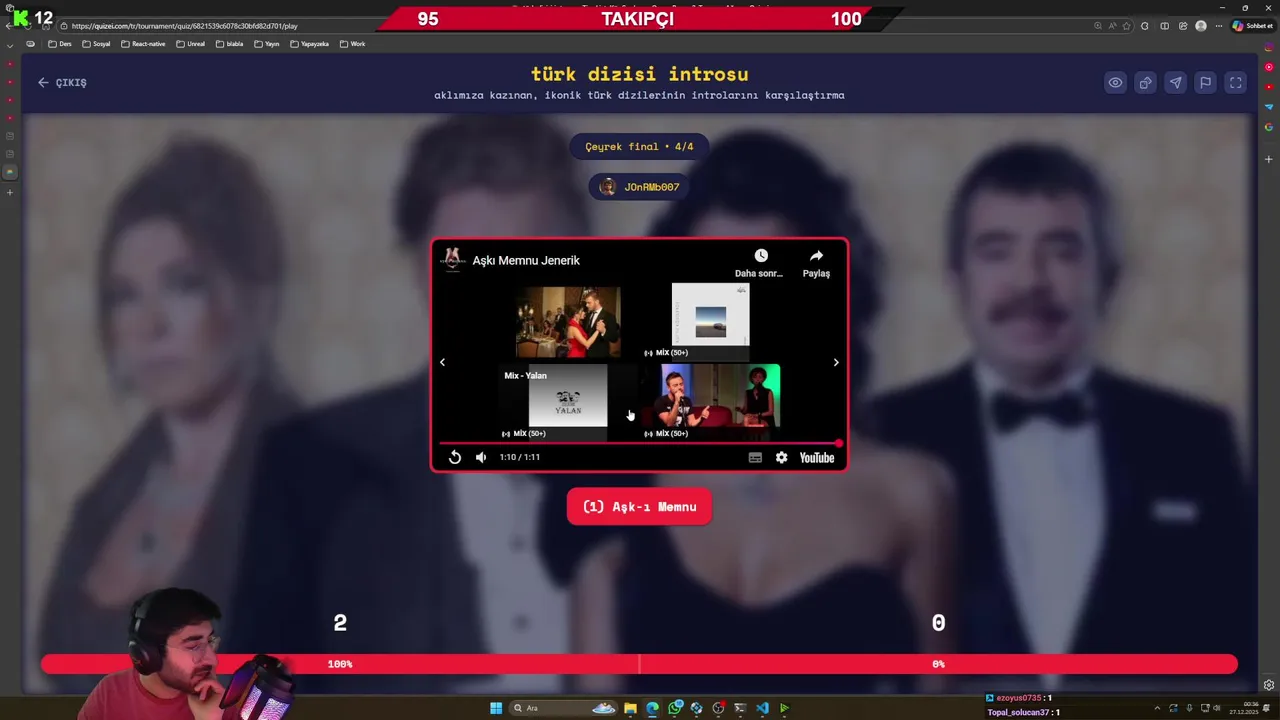The image size is (1280, 720).
Task: Open Aşkı Memnu Jenerik video title
Action: click(526, 260)
